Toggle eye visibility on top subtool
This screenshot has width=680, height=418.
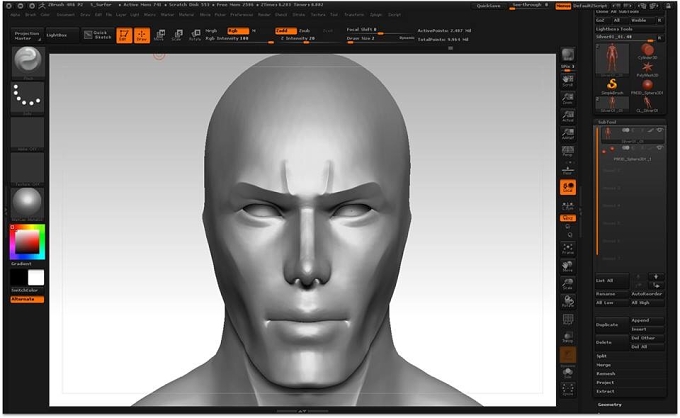[x=660, y=130]
